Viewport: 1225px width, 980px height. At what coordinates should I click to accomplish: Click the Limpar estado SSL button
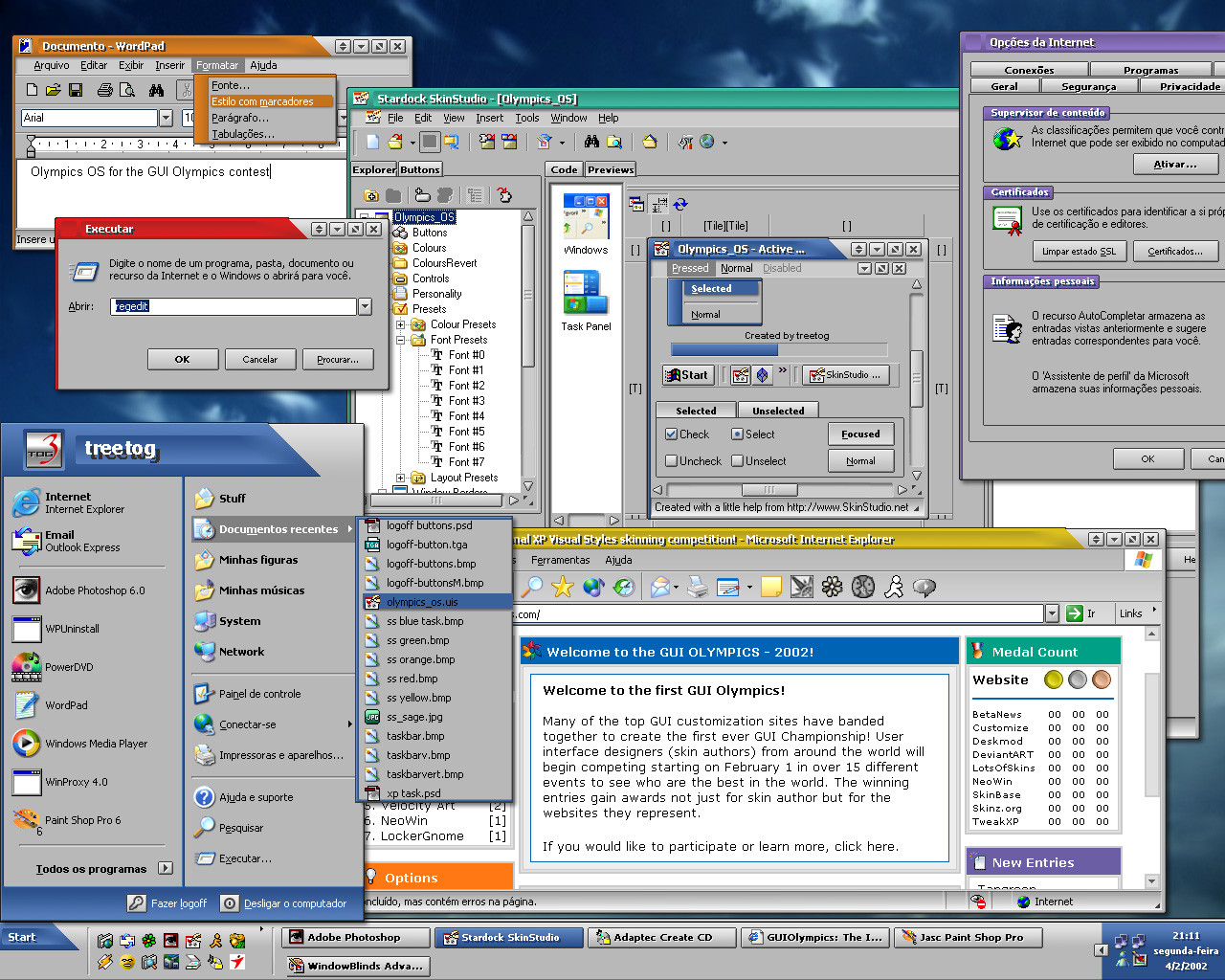click(x=1079, y=251)
